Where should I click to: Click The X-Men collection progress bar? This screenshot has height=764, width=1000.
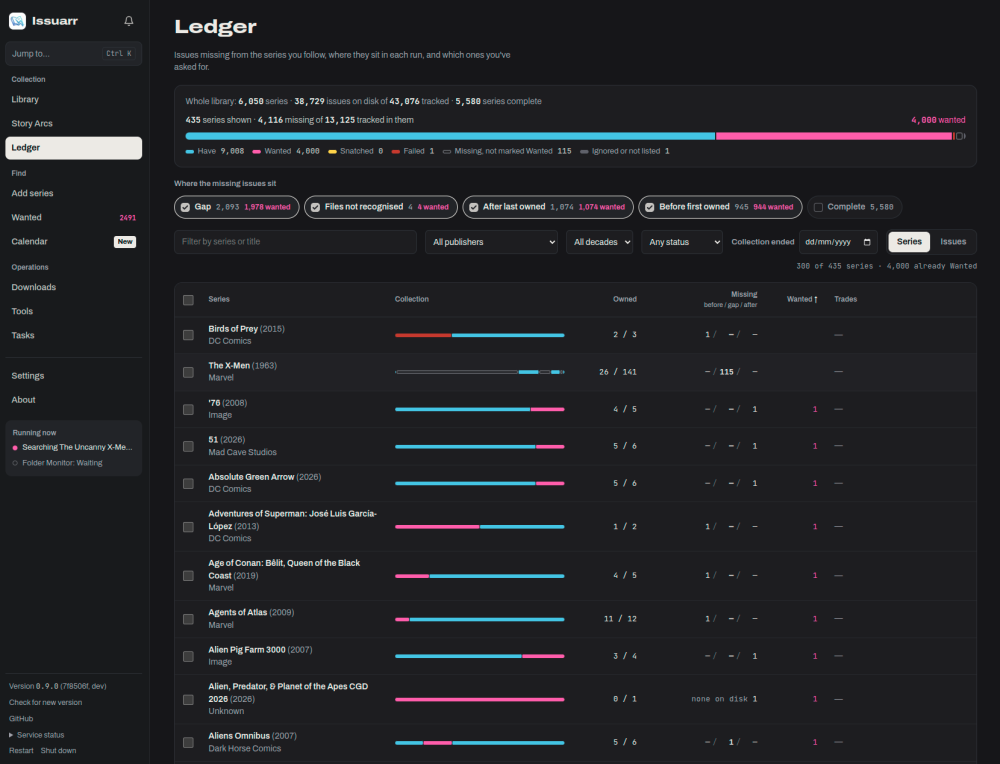click(x=480, y=372)
